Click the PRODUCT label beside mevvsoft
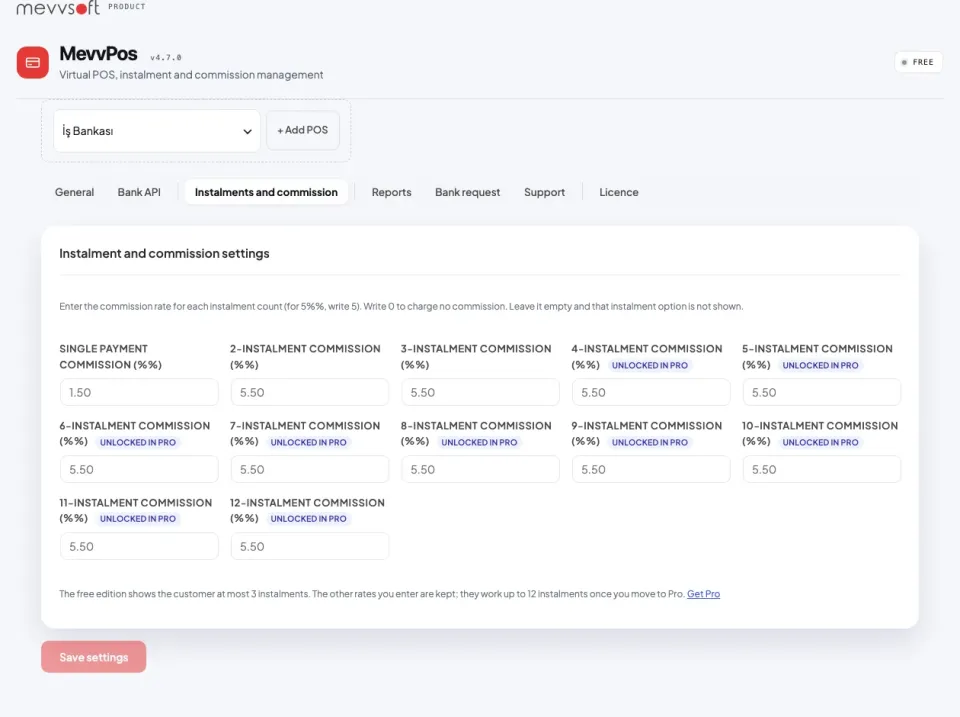Image resolution: width=960 pixels, height=717 pixels. click(127, 7)
